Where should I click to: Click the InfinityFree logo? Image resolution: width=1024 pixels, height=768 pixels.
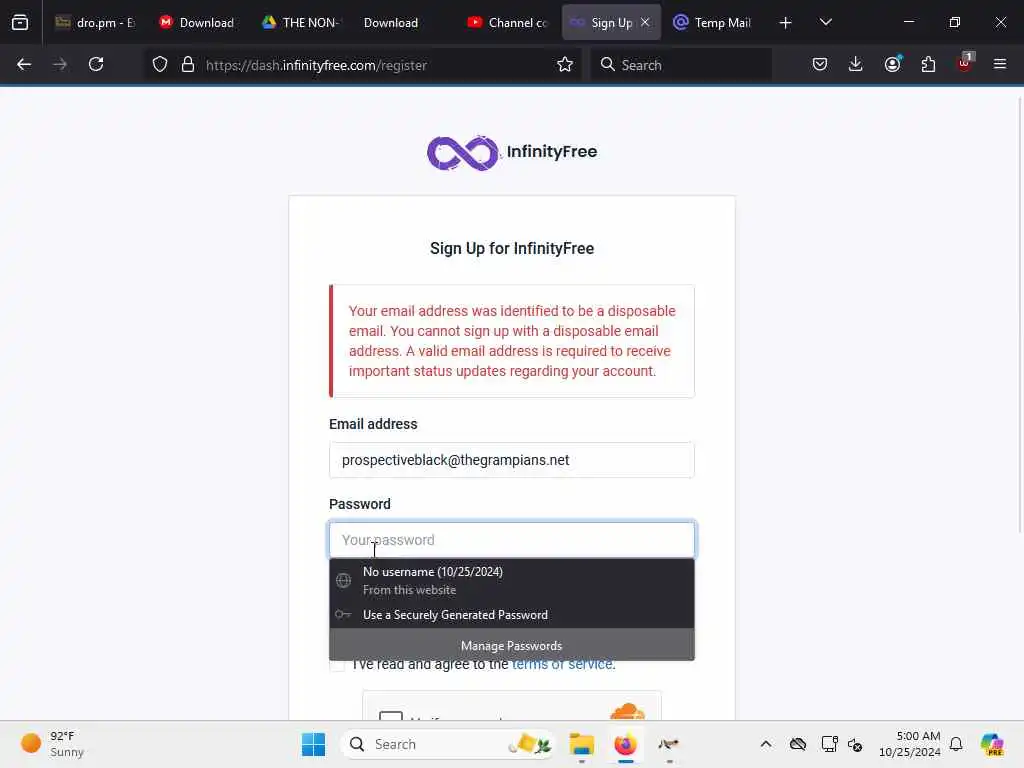pos(512,153)
